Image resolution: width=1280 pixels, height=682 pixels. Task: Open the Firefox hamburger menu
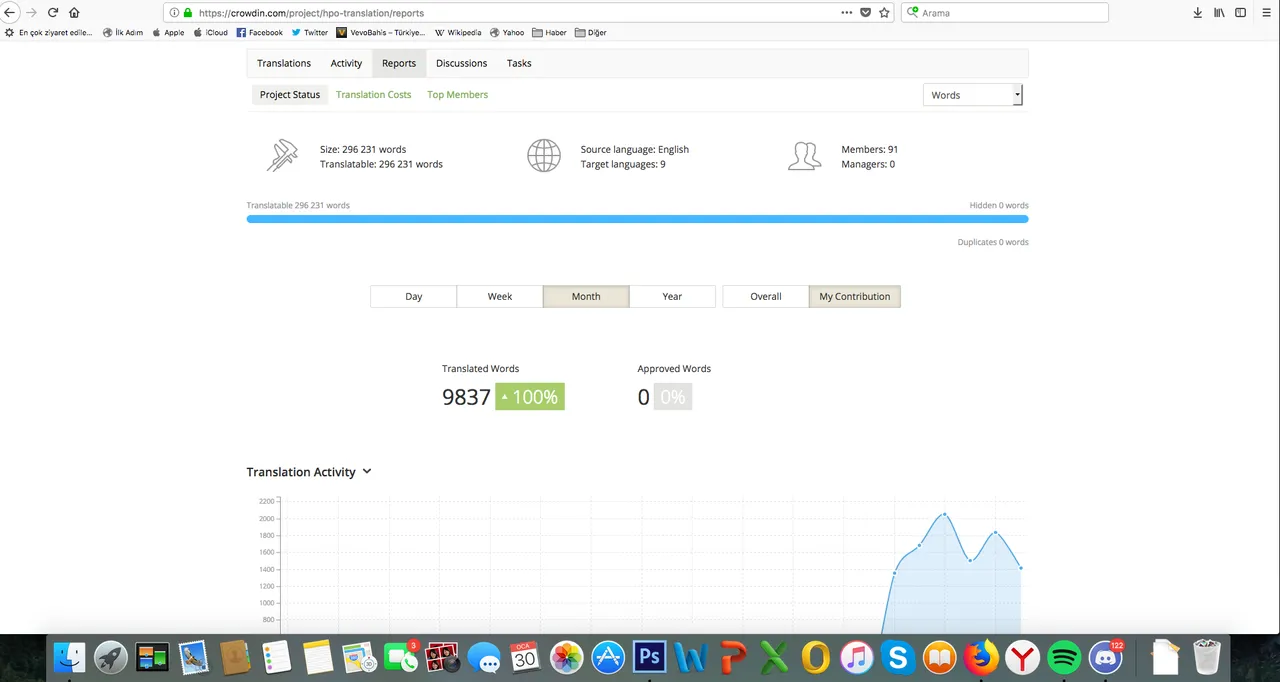tap(1264, 13)
